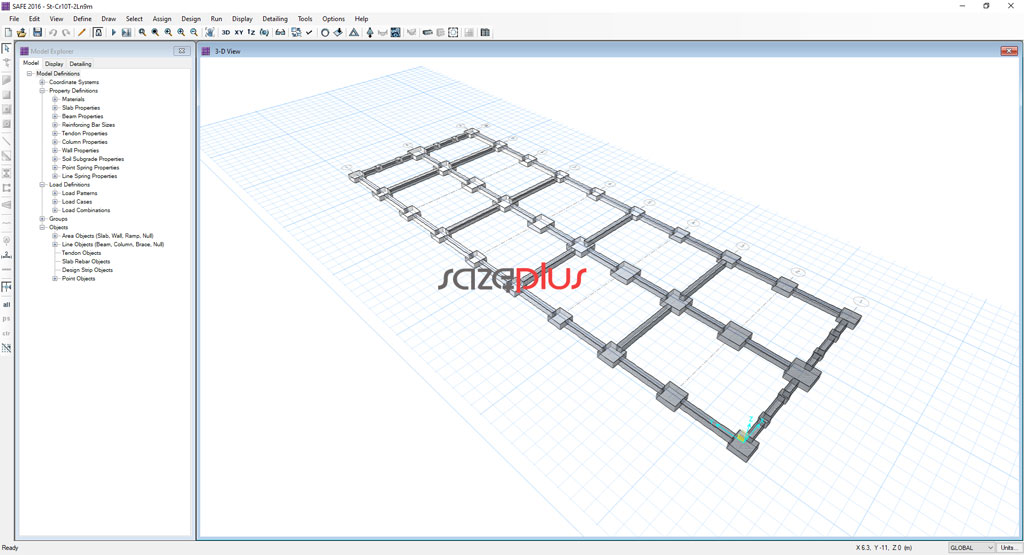This screenshot has height=555, width=1024.
Task: Click the triangle show loads icon
Action: point(354,32)
